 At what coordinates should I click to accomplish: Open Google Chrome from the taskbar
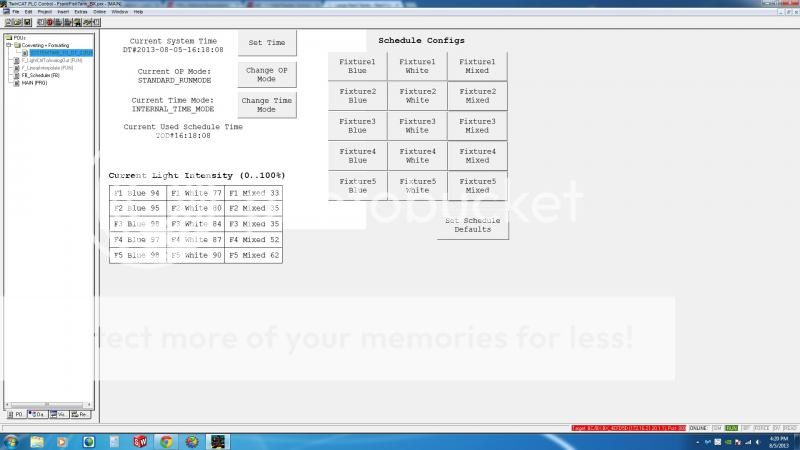(x=166, y=440)
